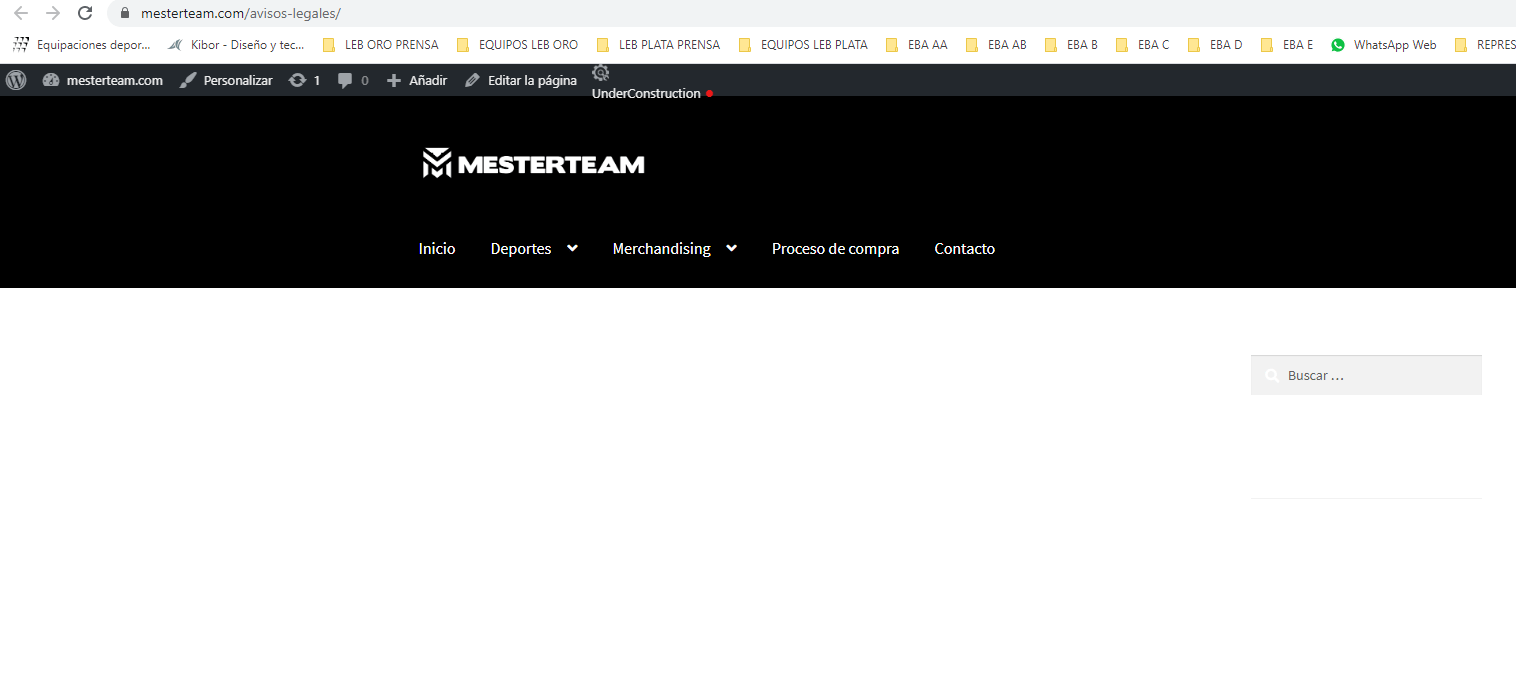
Task: Click the address bar URL mesterteam.com/avisos-legales/
Action: [x=241, y=13]
